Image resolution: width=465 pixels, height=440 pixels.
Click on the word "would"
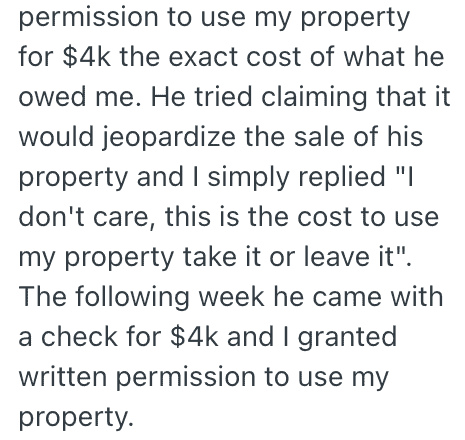click(56, 137)
